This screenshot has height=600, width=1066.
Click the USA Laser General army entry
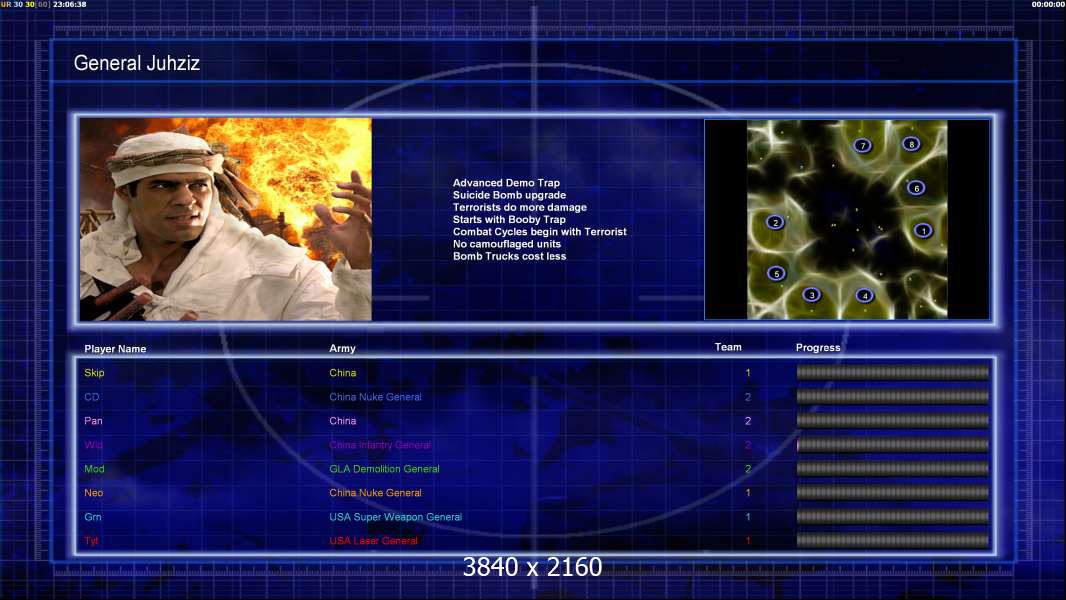(373, 541)
